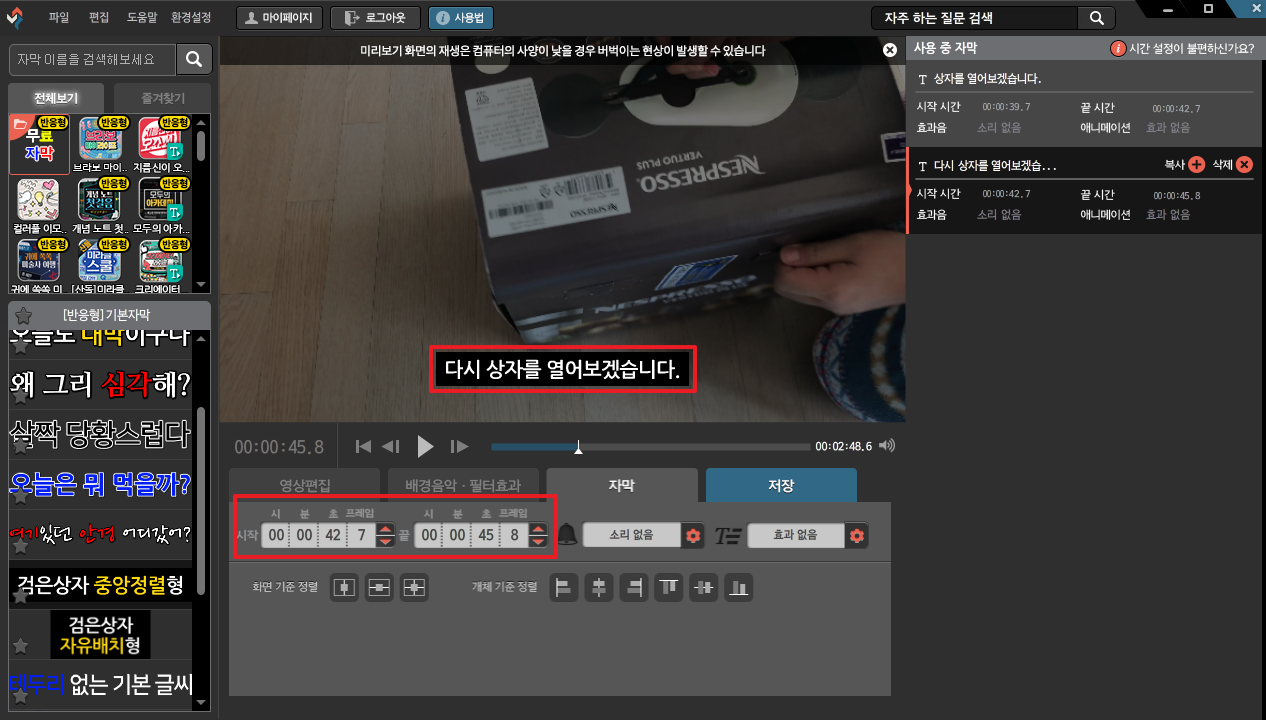Align objects to horizontal center
Image resolution: width=1266 pixels, height=720 pixels.
(x=599, y=588)
